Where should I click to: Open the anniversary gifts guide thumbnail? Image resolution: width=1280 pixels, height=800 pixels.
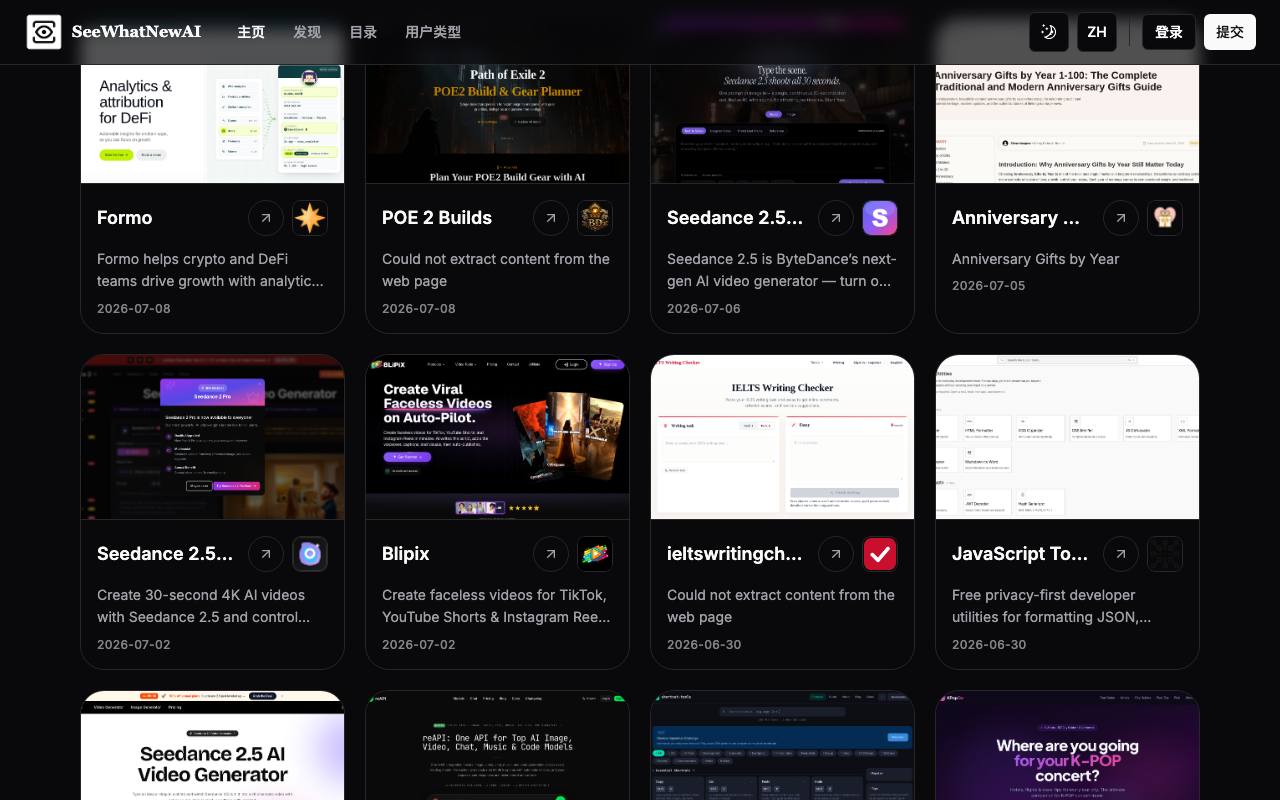coord(1067,124)
